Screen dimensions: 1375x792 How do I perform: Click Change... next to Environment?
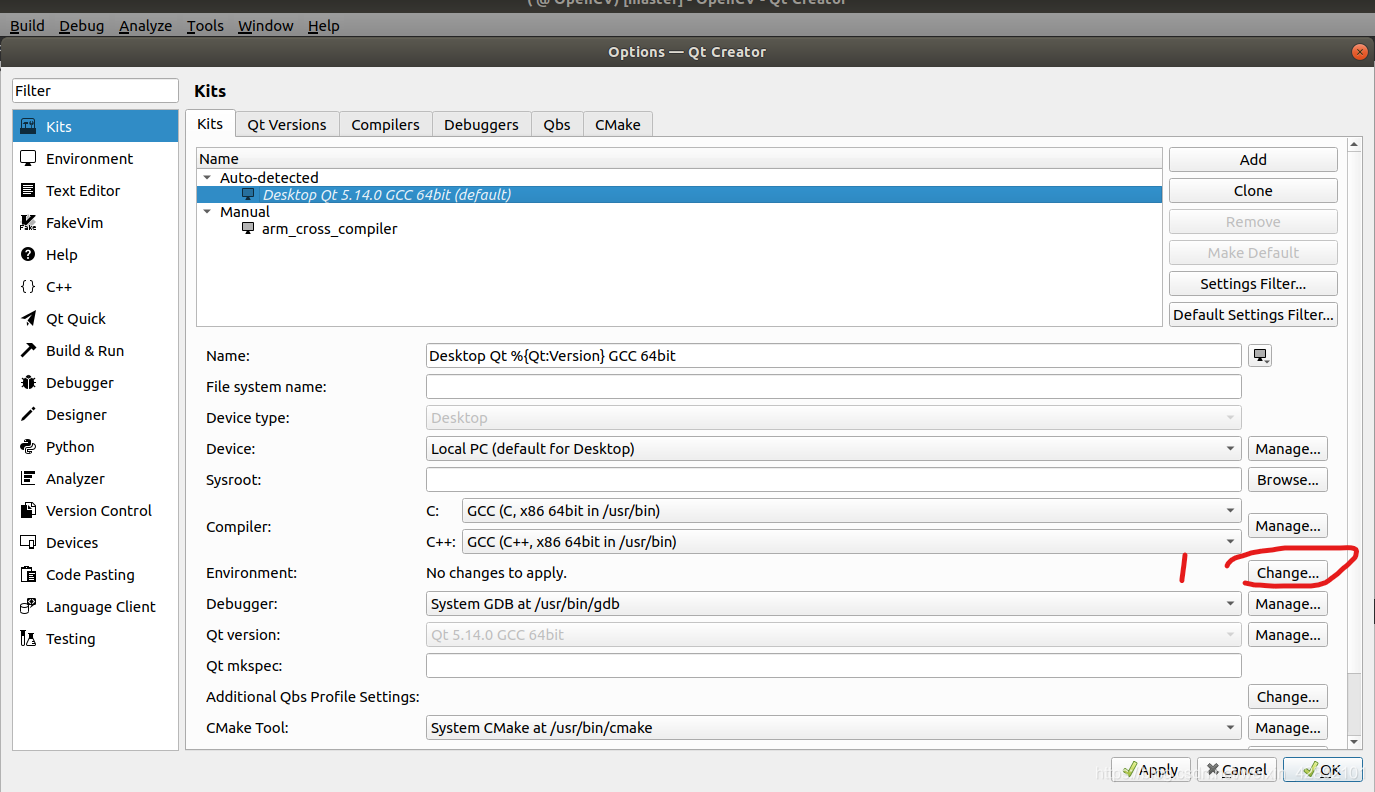pos(1288,572)
